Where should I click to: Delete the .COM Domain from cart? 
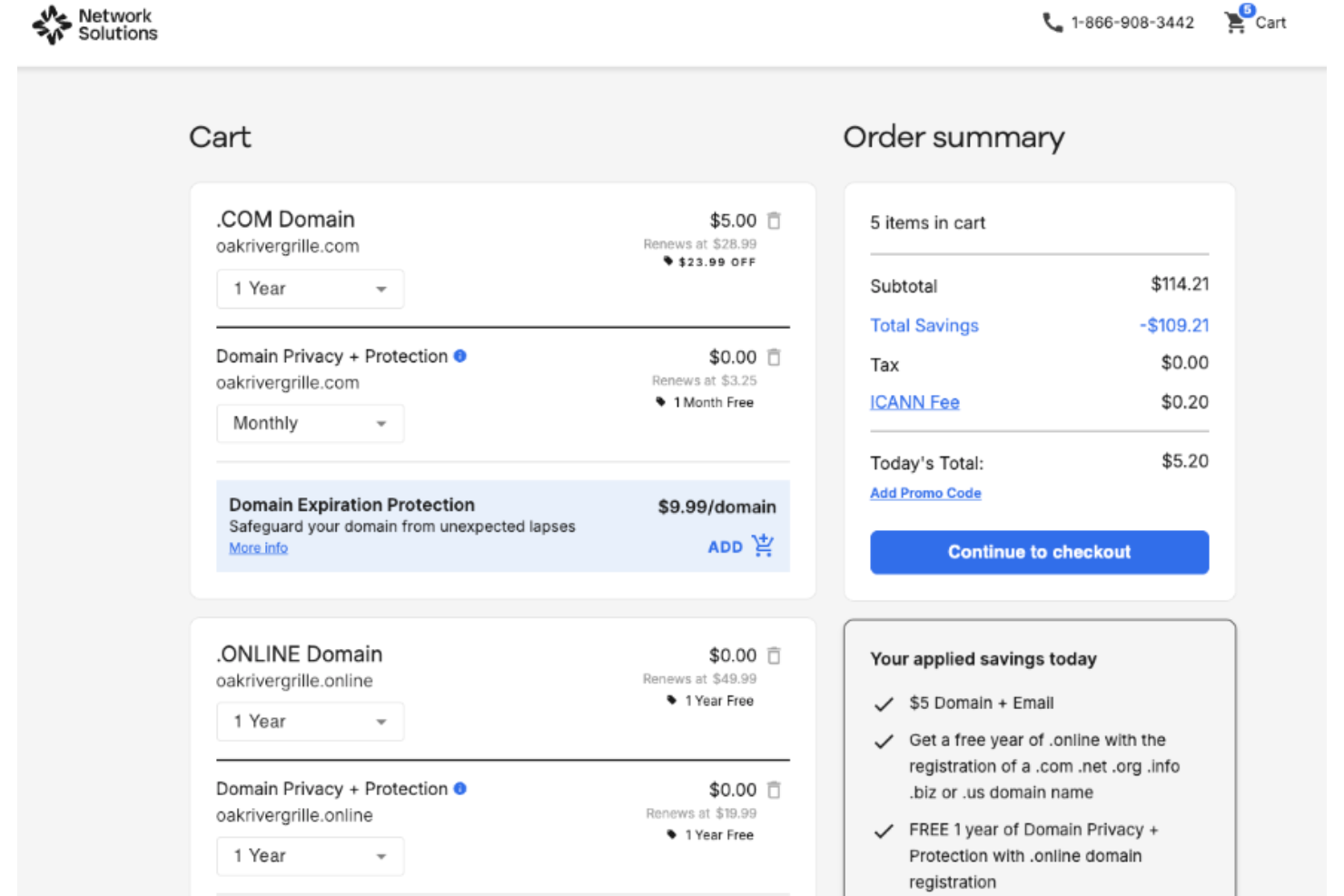tap(774, 220)
